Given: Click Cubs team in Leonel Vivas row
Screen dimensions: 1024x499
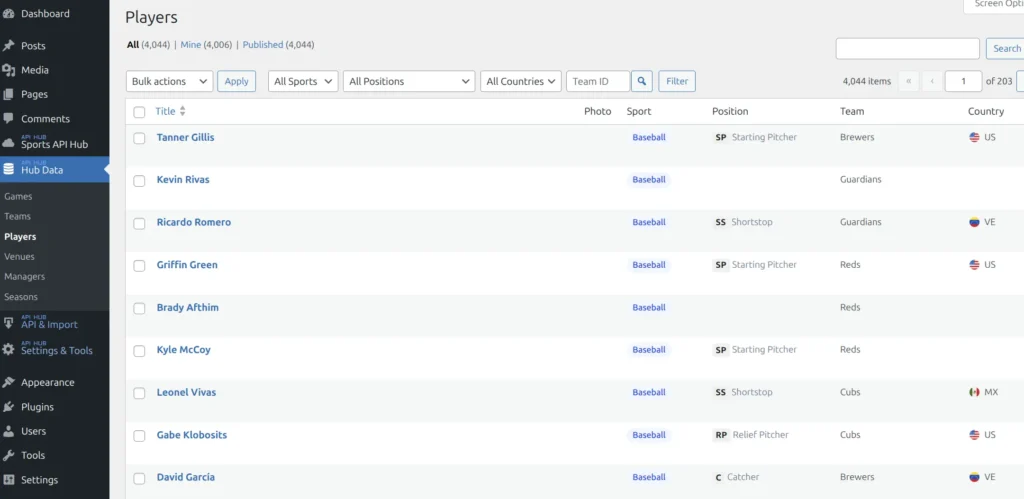Looking at the screenshot, I should (x=850, y=392).
